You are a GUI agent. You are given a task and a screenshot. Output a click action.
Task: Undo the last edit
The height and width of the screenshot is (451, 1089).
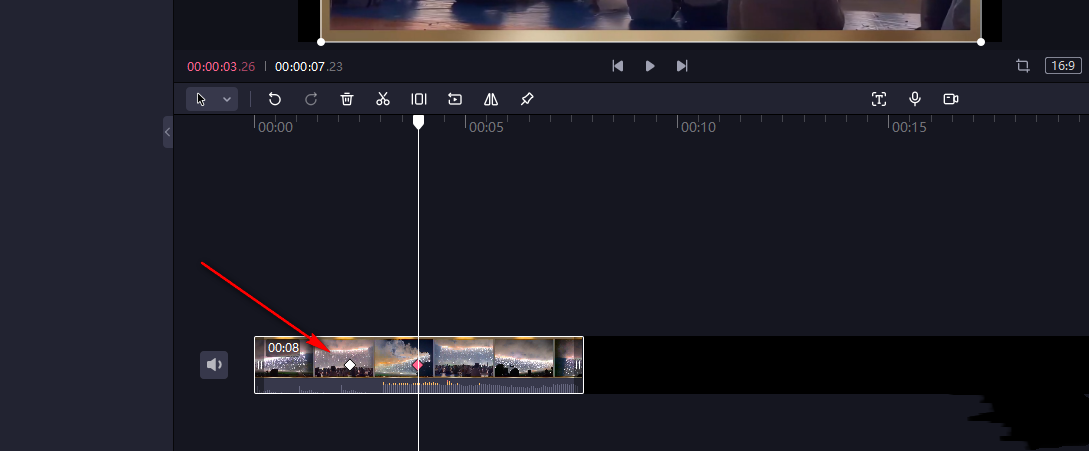tap(275, 99)
